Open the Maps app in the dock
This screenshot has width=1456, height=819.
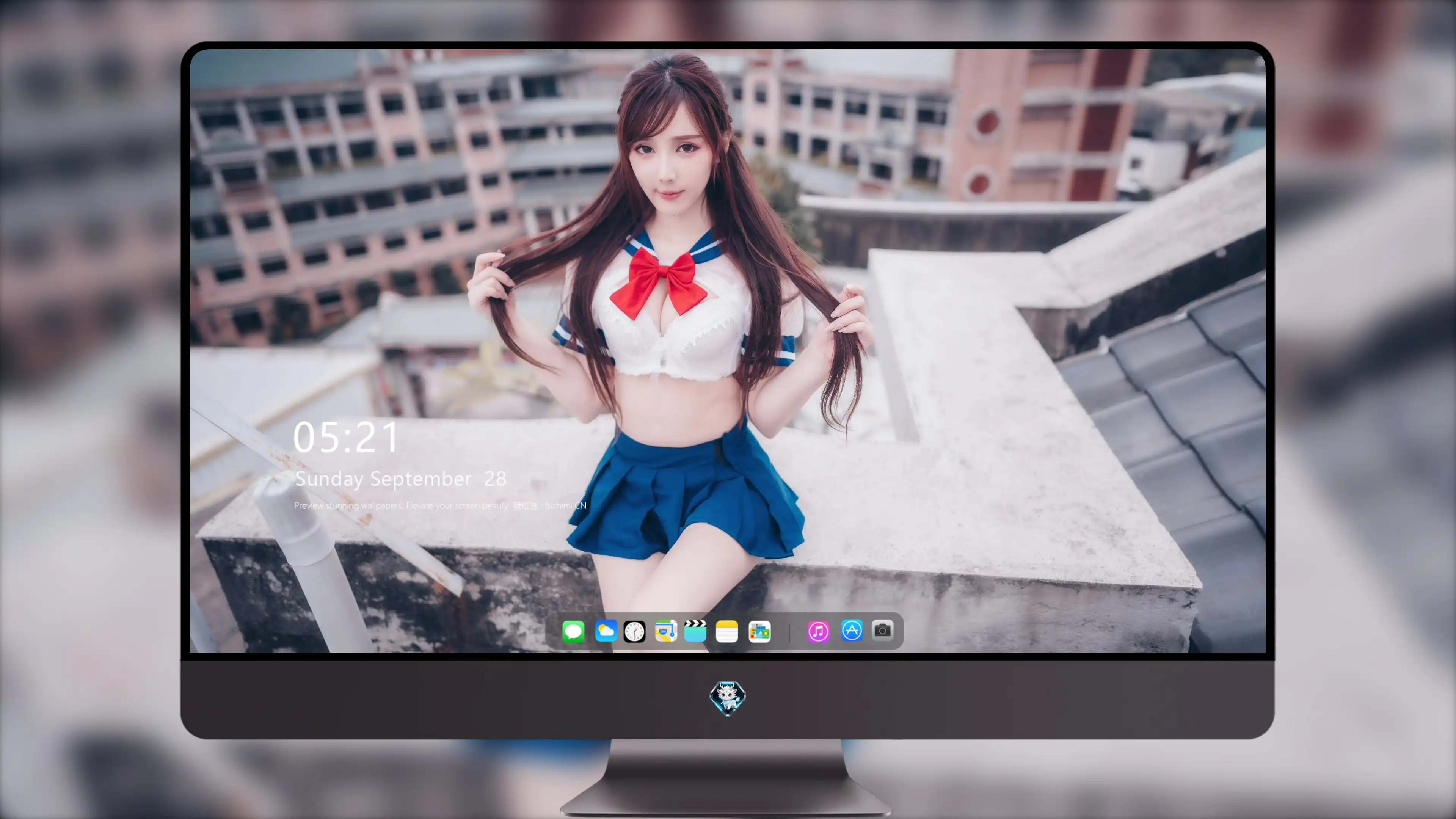click(x=666, y=631)
